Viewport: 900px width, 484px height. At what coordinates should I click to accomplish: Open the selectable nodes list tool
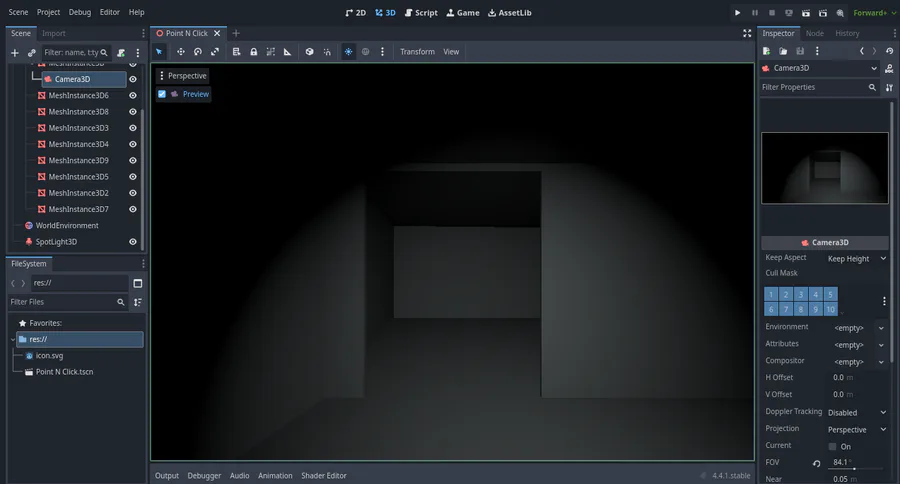click(x=236, y=52)
